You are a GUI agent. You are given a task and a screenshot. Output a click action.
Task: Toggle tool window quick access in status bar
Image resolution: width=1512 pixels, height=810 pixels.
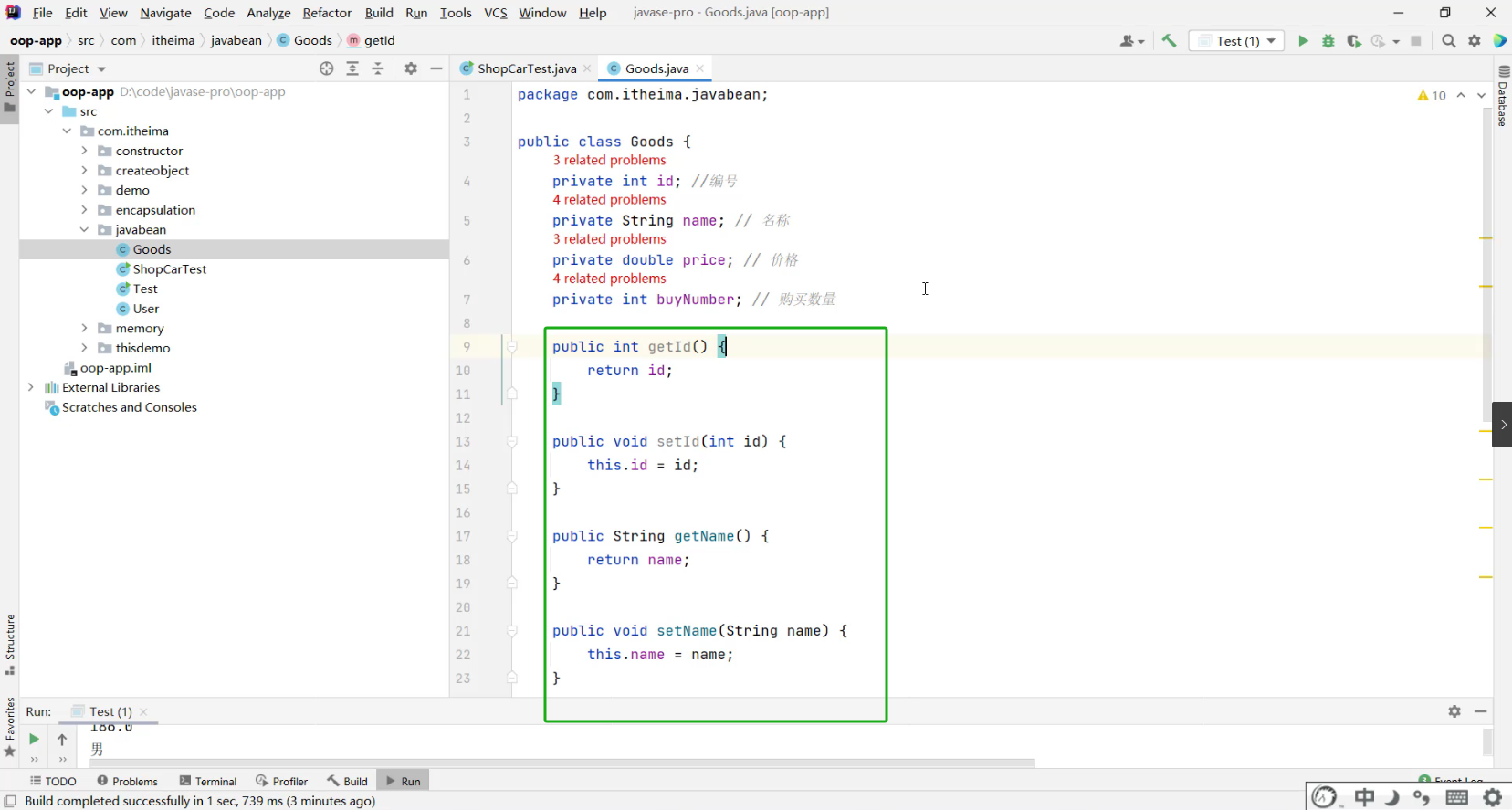pyautogui.click(x=10, y=802)
